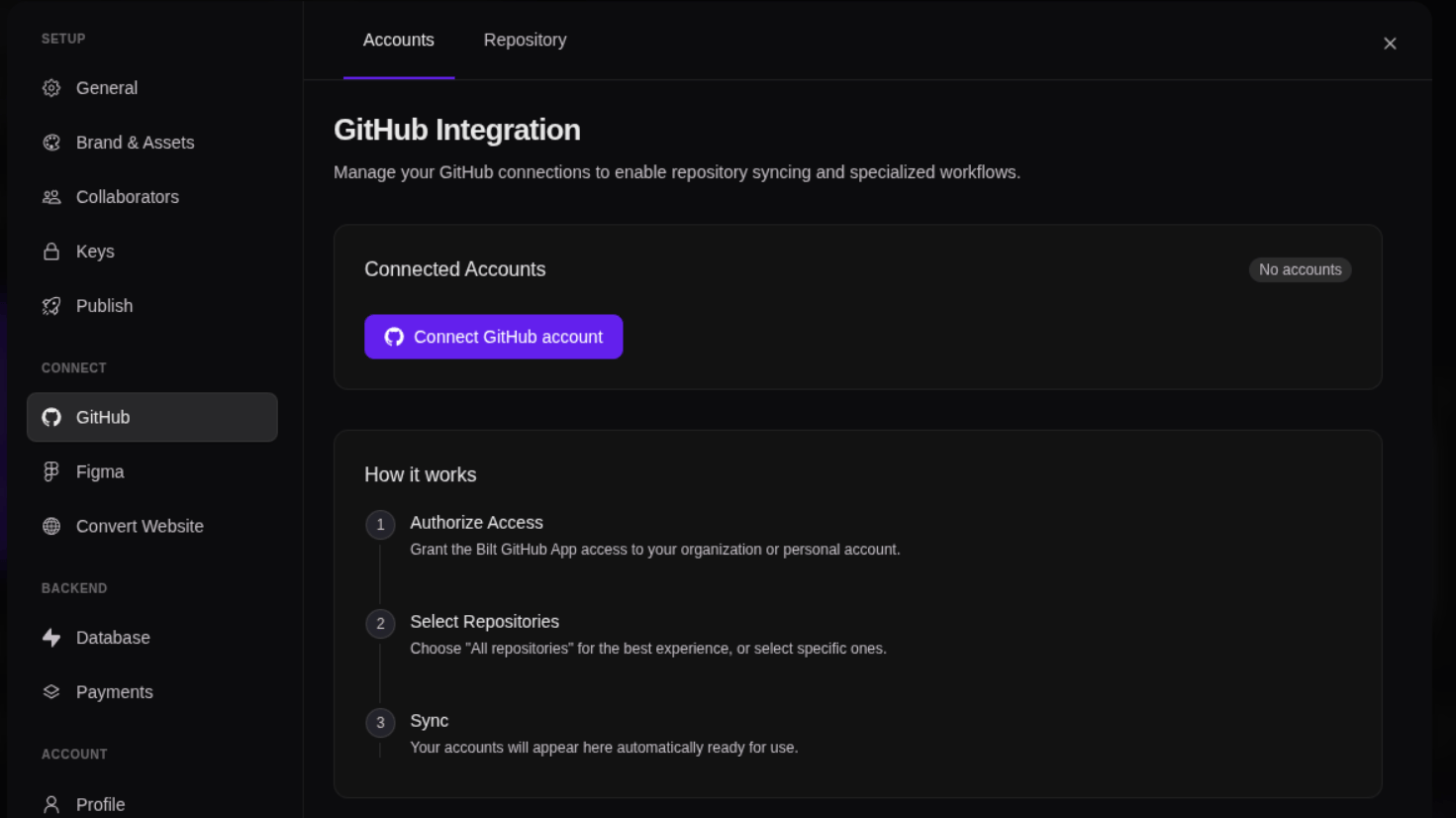Select Figma connect option label
1456x818 pixels.
(x=100, y=471)
